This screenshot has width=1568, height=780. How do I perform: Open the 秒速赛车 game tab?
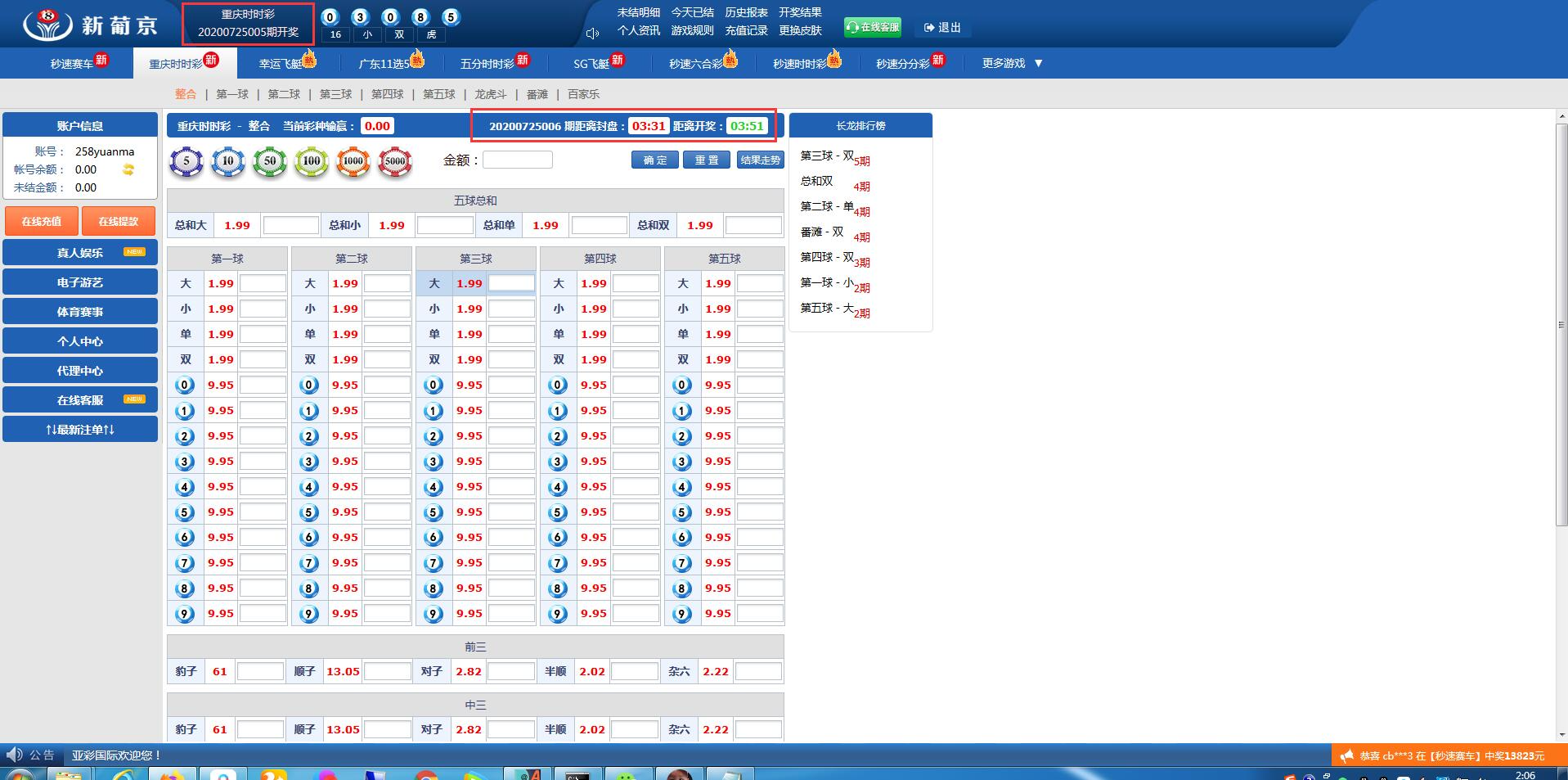point(72,63)
